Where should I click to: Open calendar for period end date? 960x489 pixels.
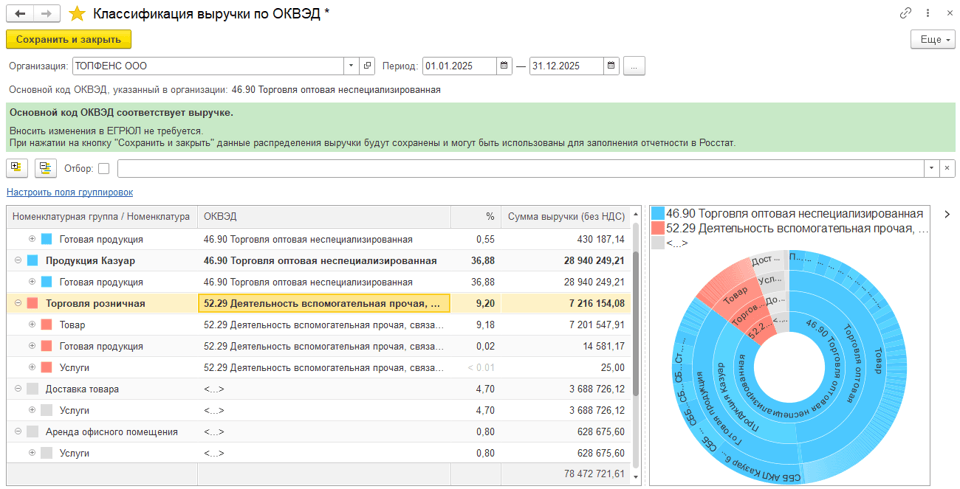[x=612, y=66]
